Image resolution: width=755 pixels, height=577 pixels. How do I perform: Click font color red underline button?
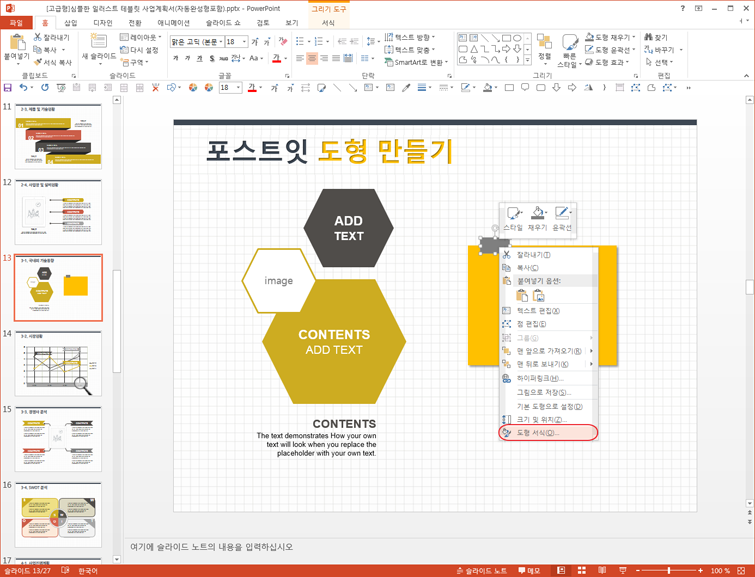point(276,58)
